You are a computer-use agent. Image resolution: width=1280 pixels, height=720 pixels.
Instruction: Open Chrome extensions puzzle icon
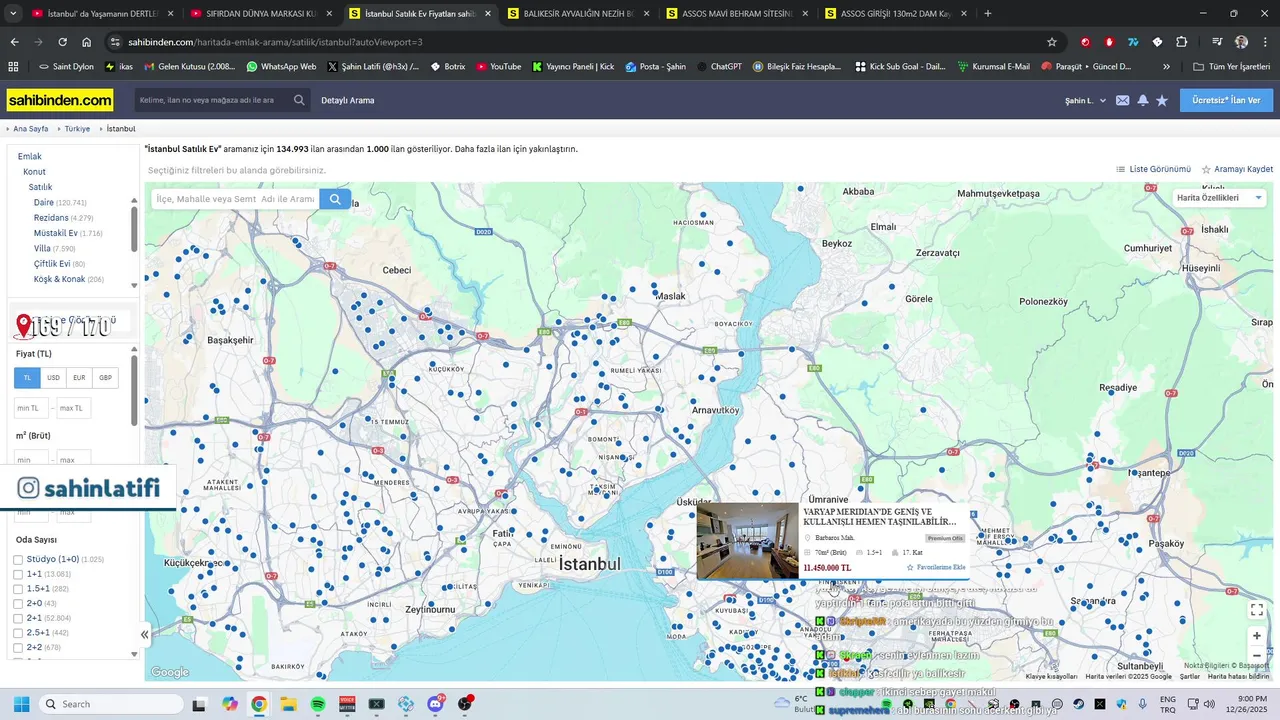[x=1182, y=42]
